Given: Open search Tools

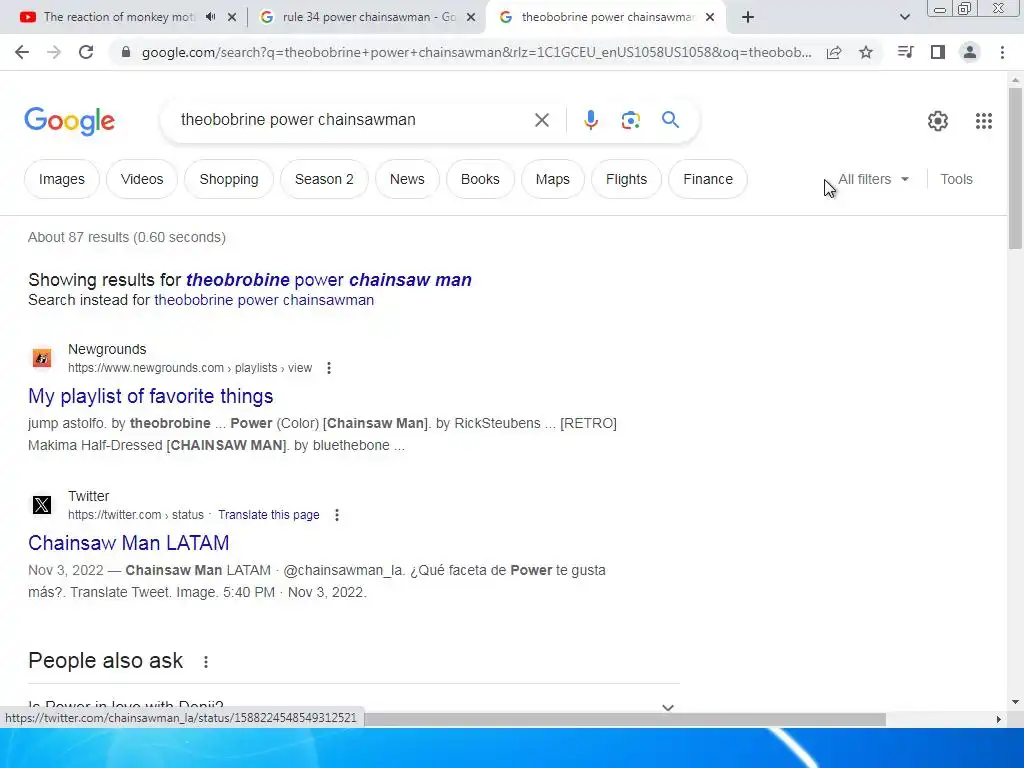Looking at the screenshot, I should tap(956, 179).
